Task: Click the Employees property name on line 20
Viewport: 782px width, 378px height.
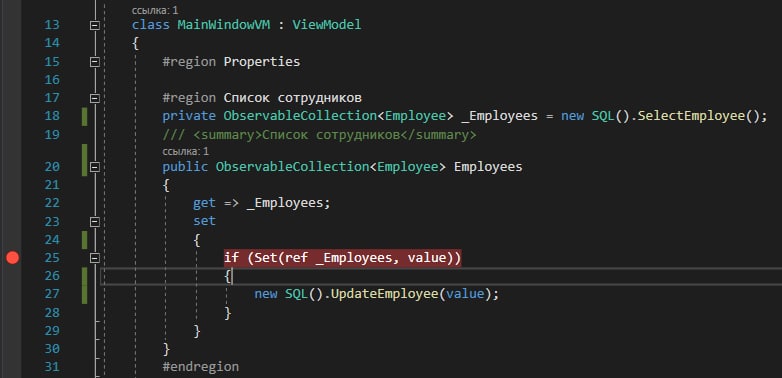Action: [488, 167]
